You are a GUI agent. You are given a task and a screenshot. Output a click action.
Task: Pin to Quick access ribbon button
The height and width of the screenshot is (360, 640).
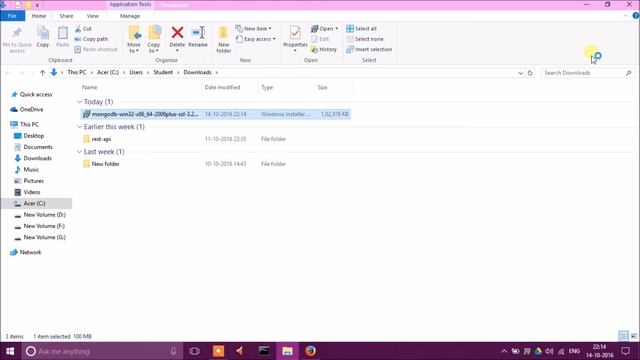coord(17,40)
